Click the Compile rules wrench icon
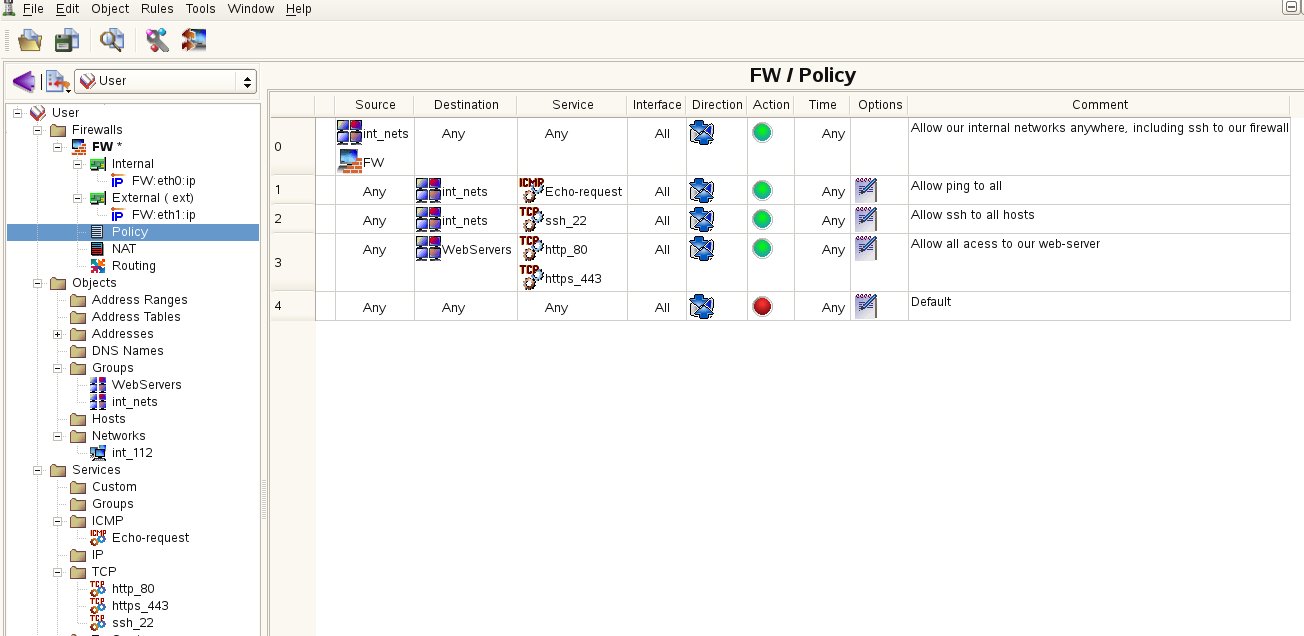 click(x=157, y=40)
